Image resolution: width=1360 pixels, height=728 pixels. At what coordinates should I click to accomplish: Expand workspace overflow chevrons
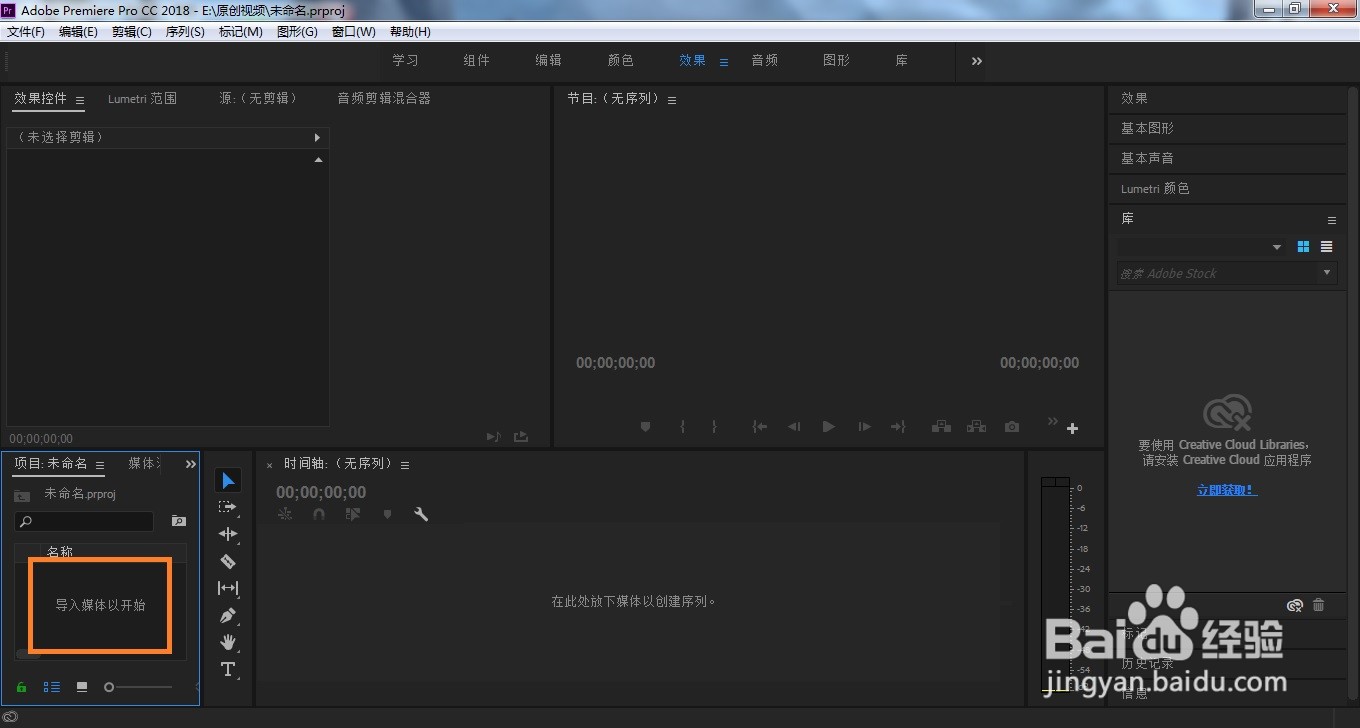coord(977,61)
